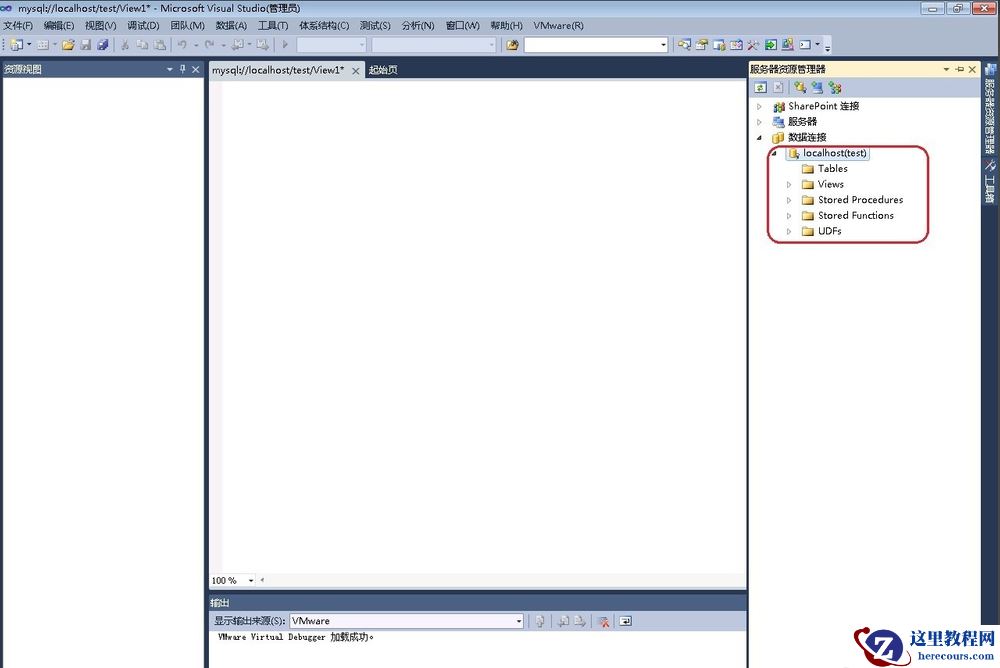The width and height of the screenshot is (1000, 668).
Task: Open the 编辑(E) menu
Action: pyautogui.click(x=59, y=26)
